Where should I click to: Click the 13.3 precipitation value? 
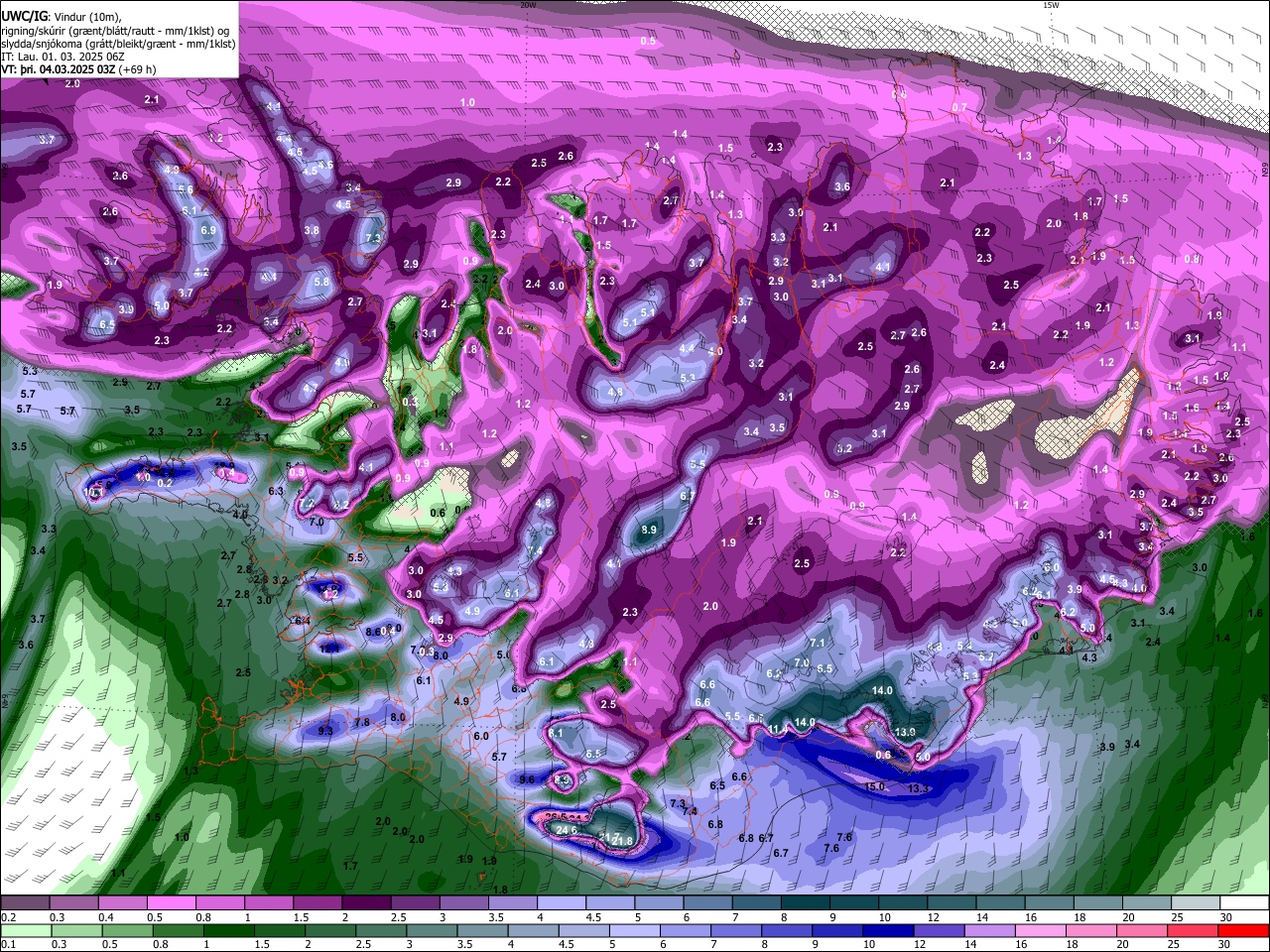[918, 788]
